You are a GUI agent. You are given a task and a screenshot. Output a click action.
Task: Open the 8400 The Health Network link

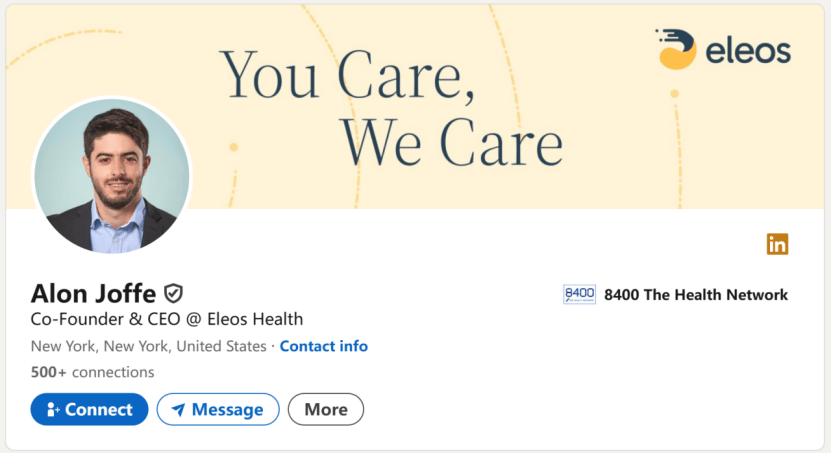[696, 295]
